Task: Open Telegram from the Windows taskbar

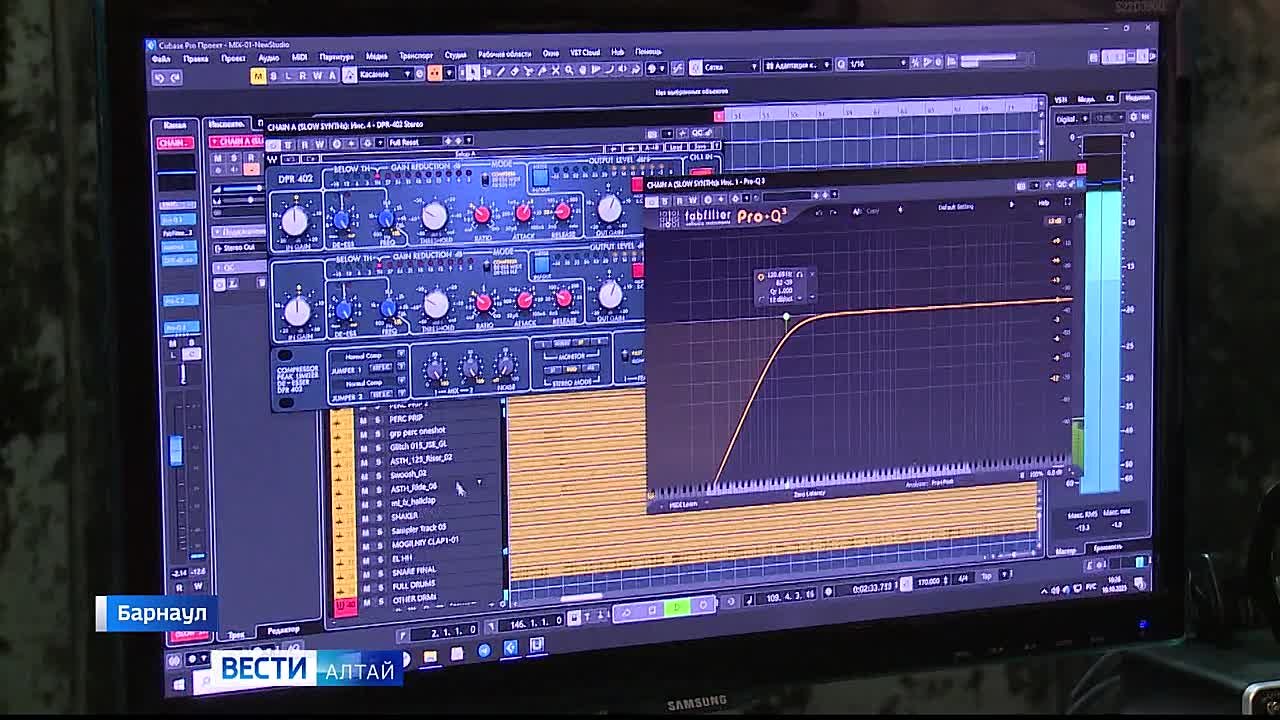Action: 484,650
